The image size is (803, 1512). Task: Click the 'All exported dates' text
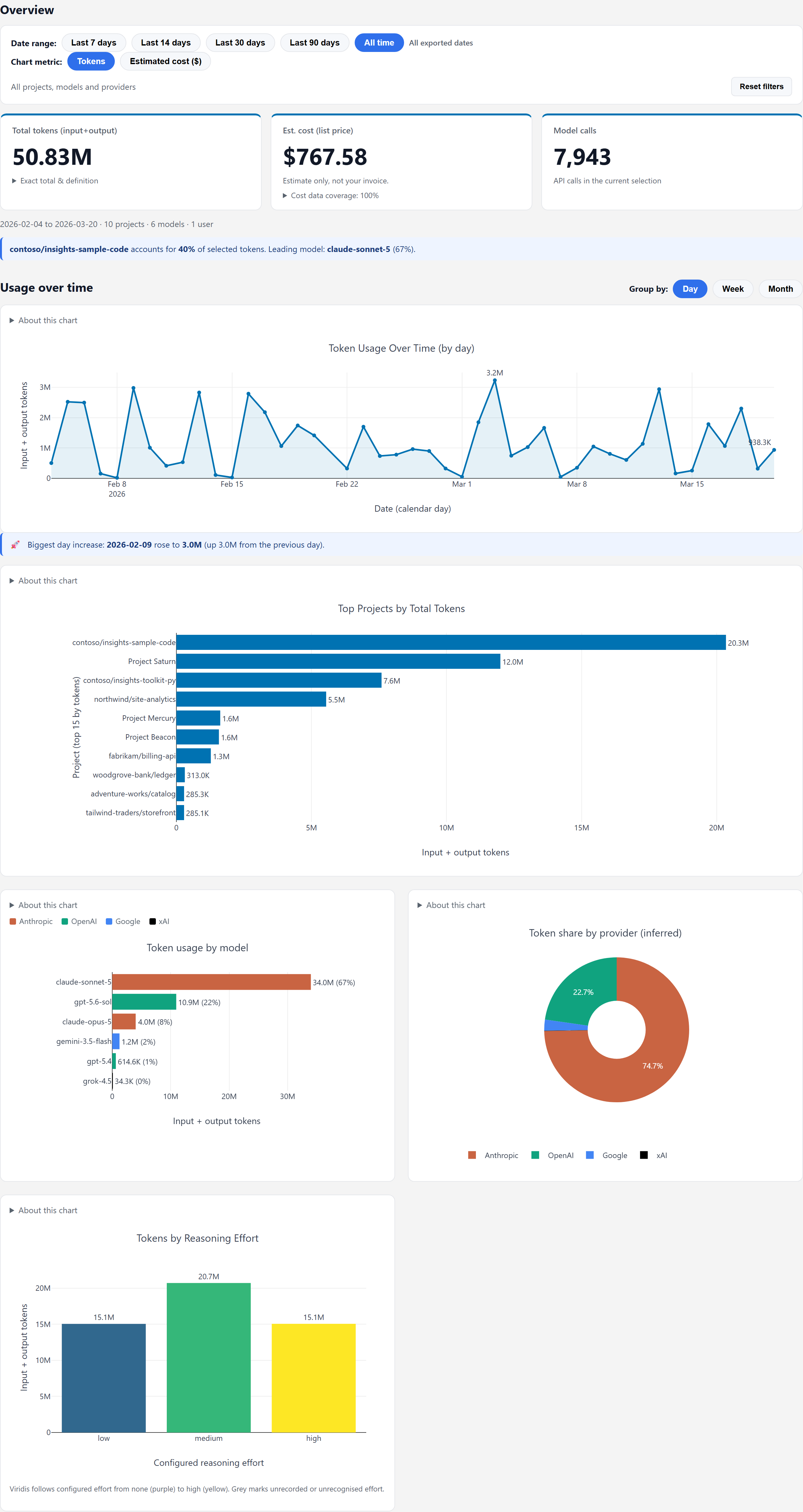[x=441, y=43]
